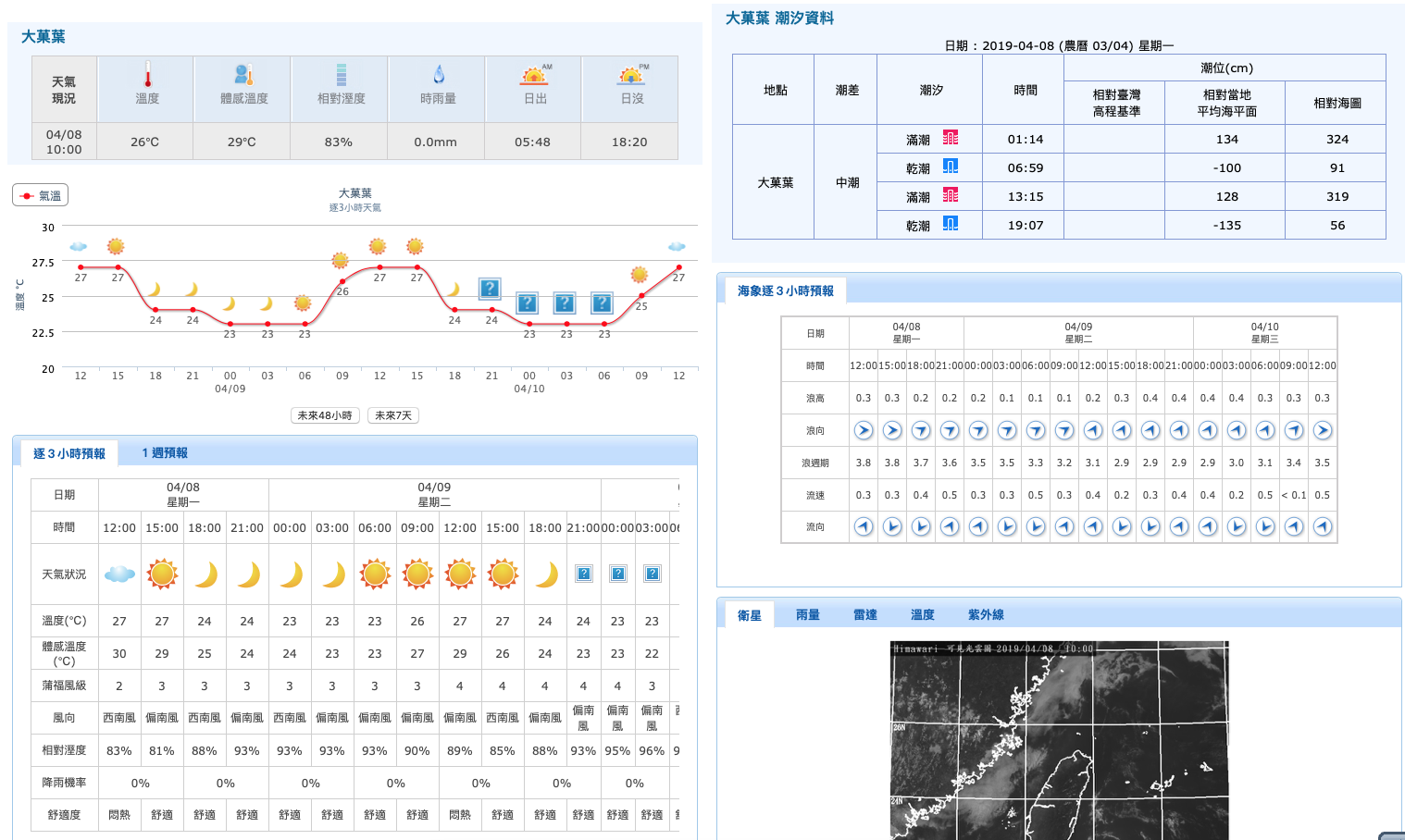Click the 中潮 tidal range cell
Viewport: 1405px width, 840px height.
point(848,182)
